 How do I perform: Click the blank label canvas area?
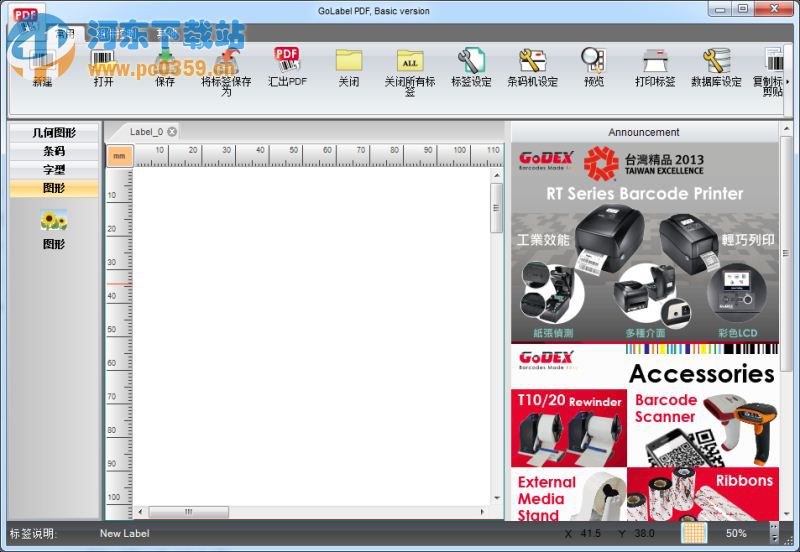point(311,337)
